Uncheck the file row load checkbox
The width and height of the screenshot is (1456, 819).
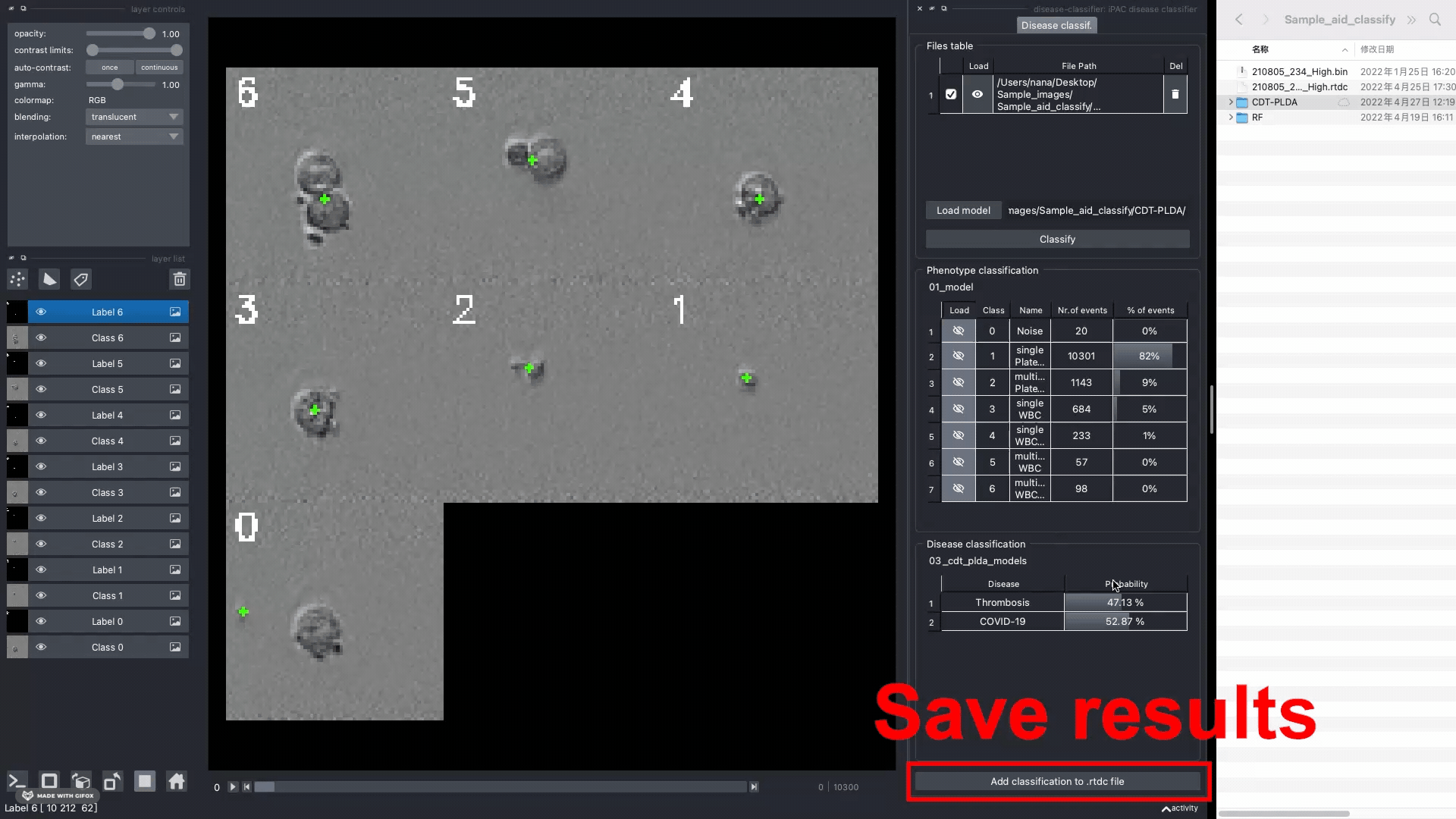pyautogui.click(x=951, y=94)
